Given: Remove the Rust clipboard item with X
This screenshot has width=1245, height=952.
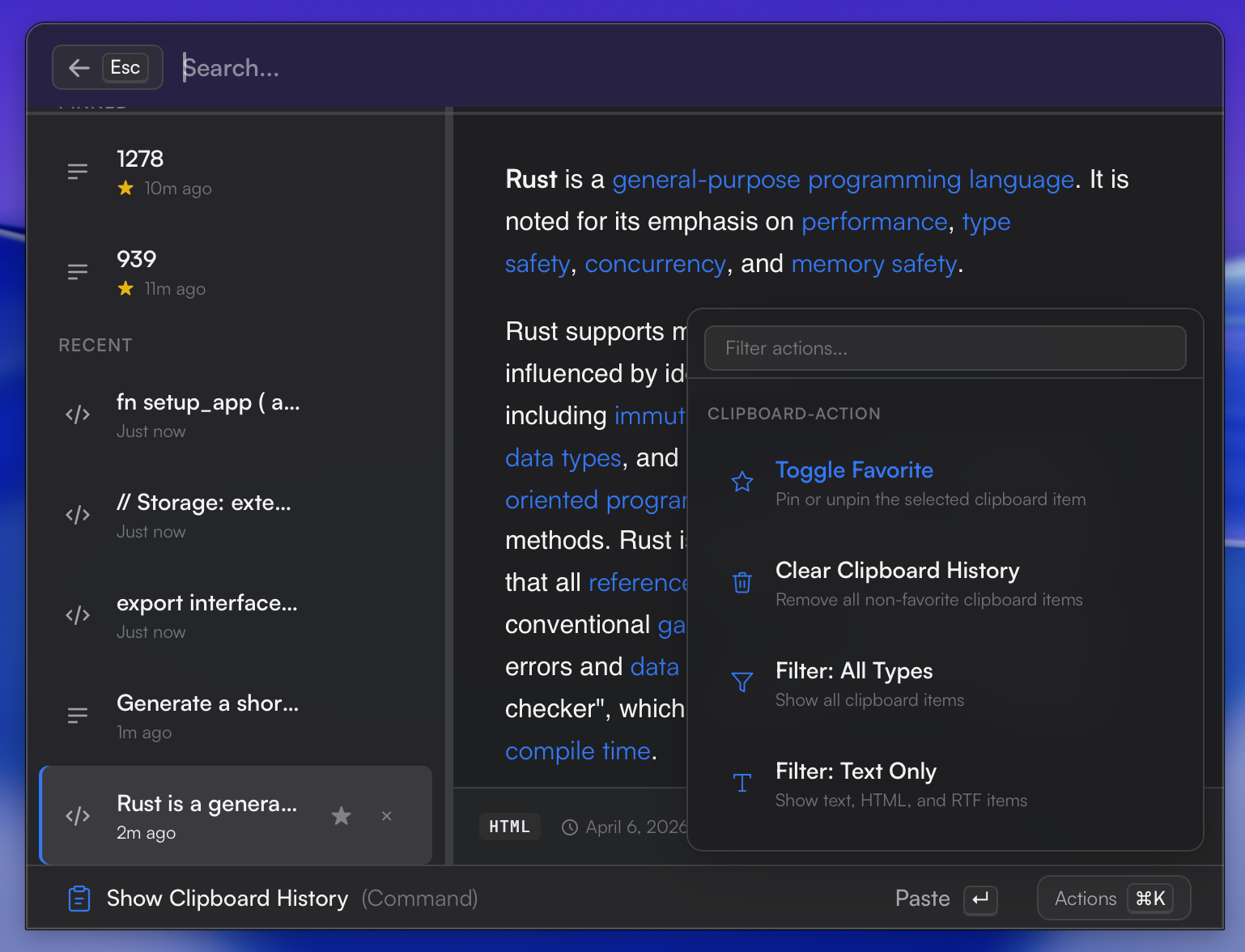Looking at the screenshot, I should click(x=387, y=816).
